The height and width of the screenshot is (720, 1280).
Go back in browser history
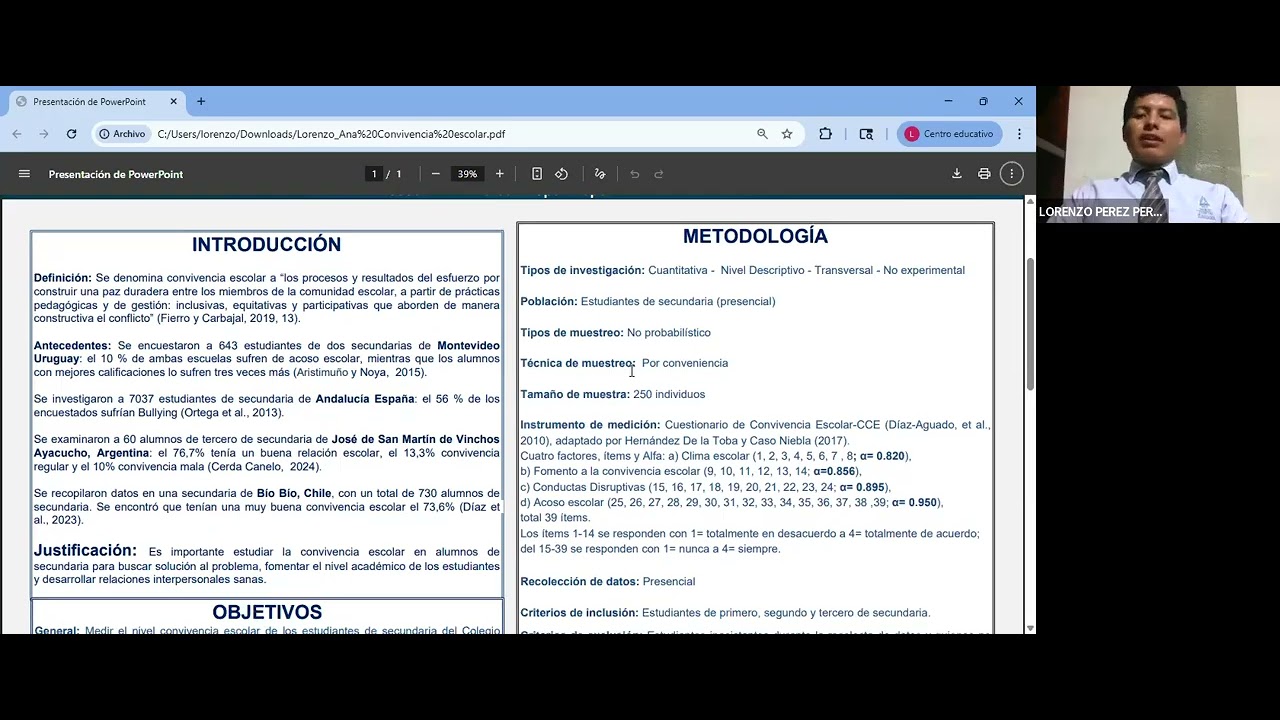pos(17,134)
